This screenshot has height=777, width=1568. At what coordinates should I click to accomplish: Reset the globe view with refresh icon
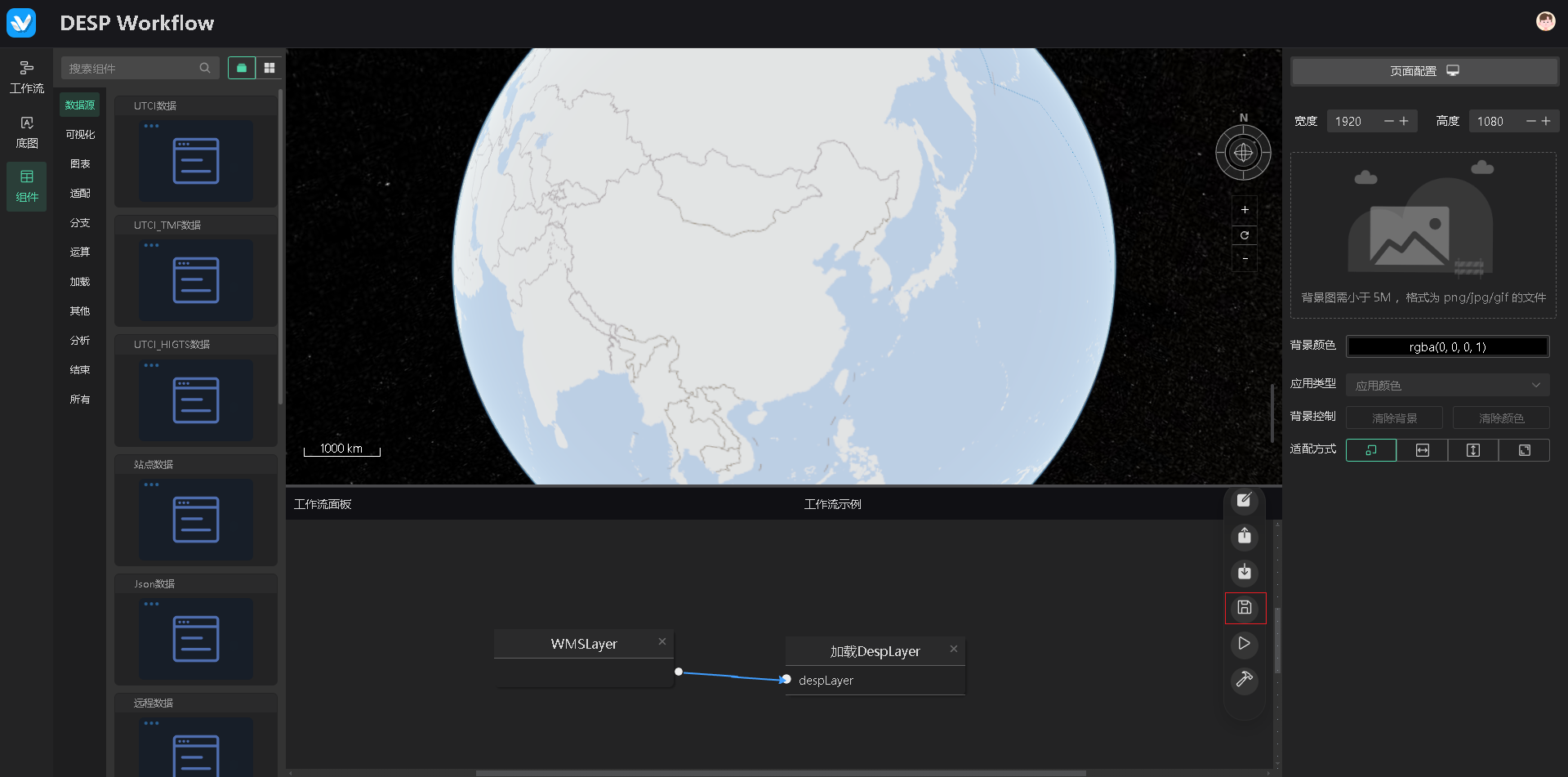click(x=1245, y=235)
